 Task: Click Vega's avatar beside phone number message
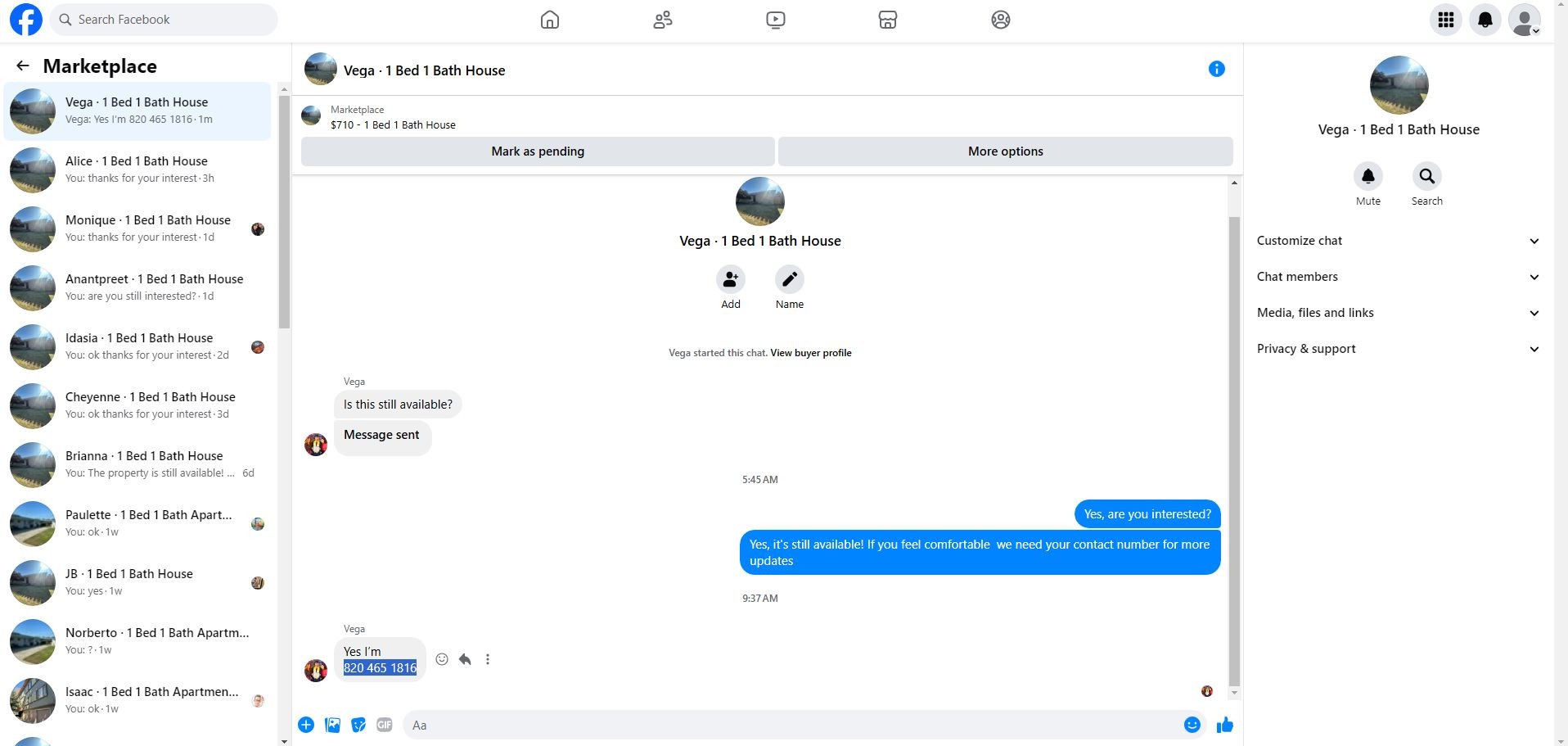point(316,670)
